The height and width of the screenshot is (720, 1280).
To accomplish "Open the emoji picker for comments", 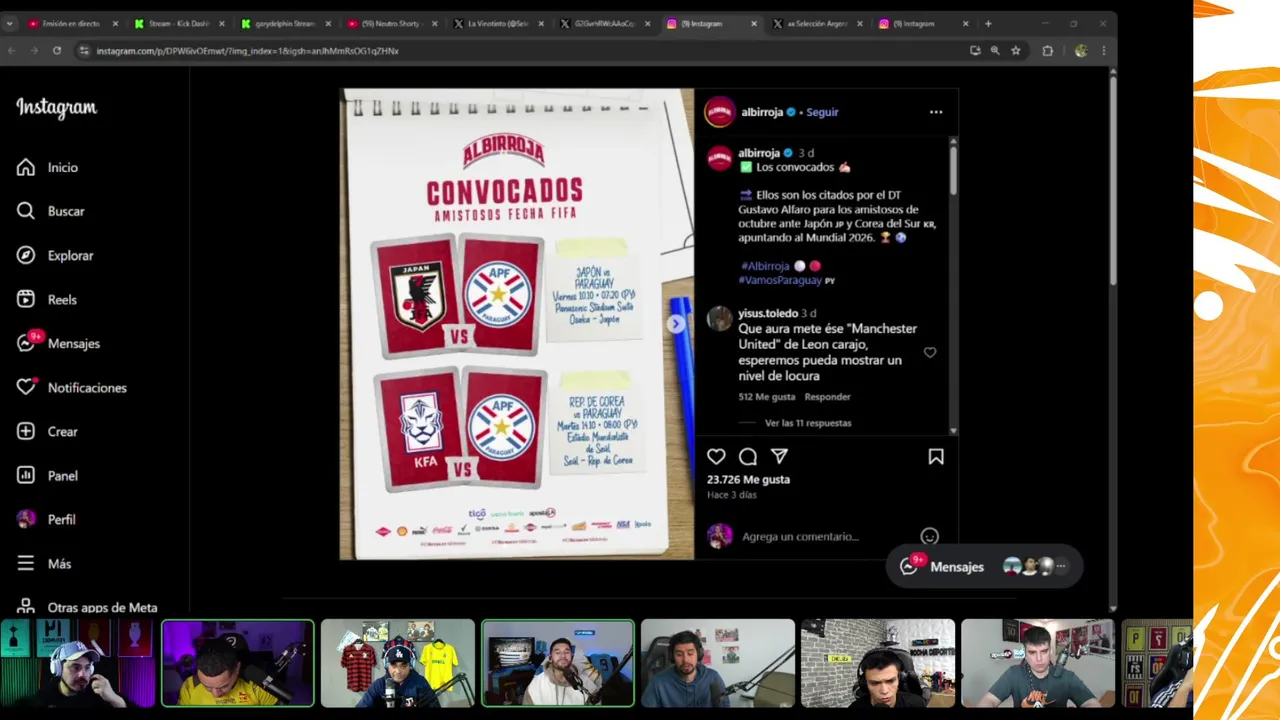I will coord(929,537).
